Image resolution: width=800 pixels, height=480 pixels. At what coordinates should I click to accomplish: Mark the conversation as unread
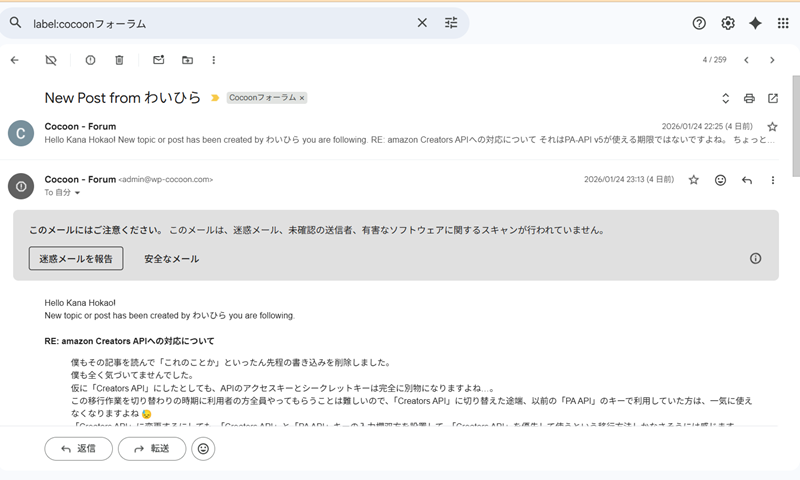158,60
